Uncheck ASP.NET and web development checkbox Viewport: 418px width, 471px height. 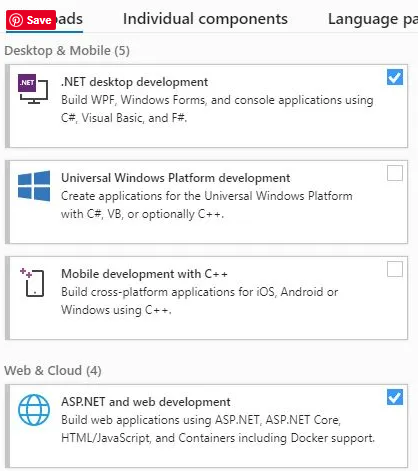(395, 397)
